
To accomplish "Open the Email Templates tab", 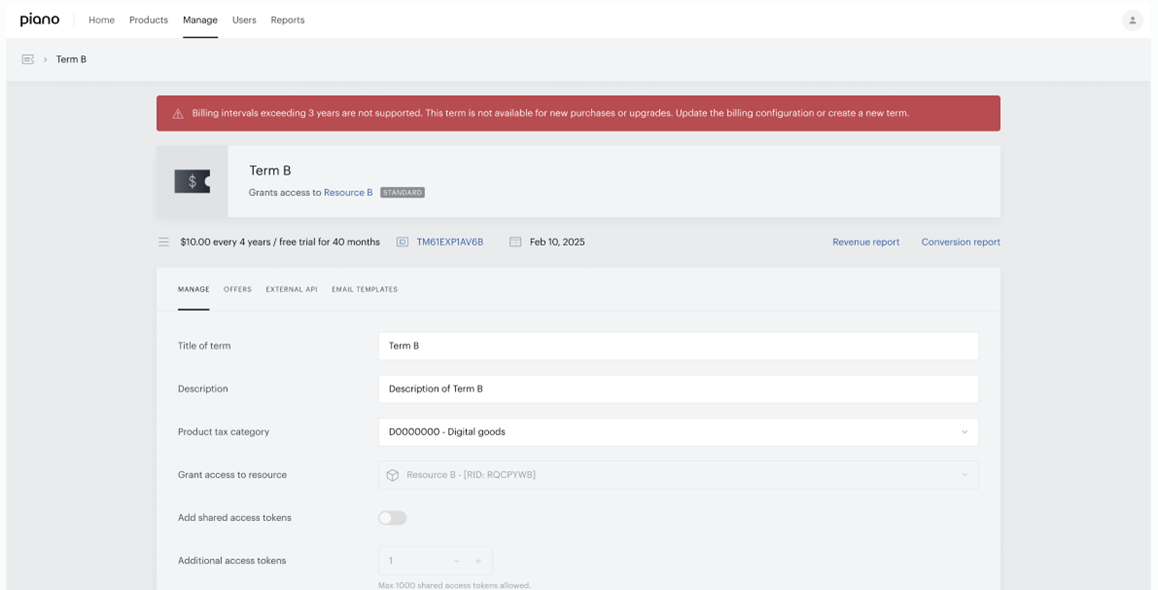I will point(365,289).
